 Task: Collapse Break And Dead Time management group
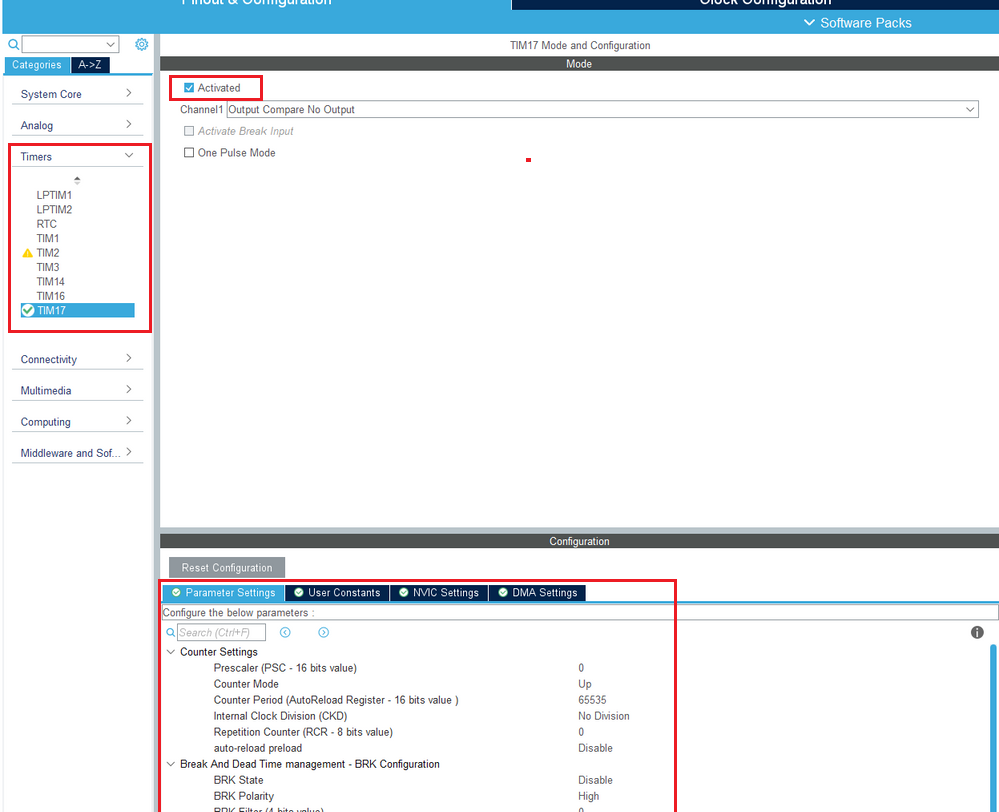point(171,764)
